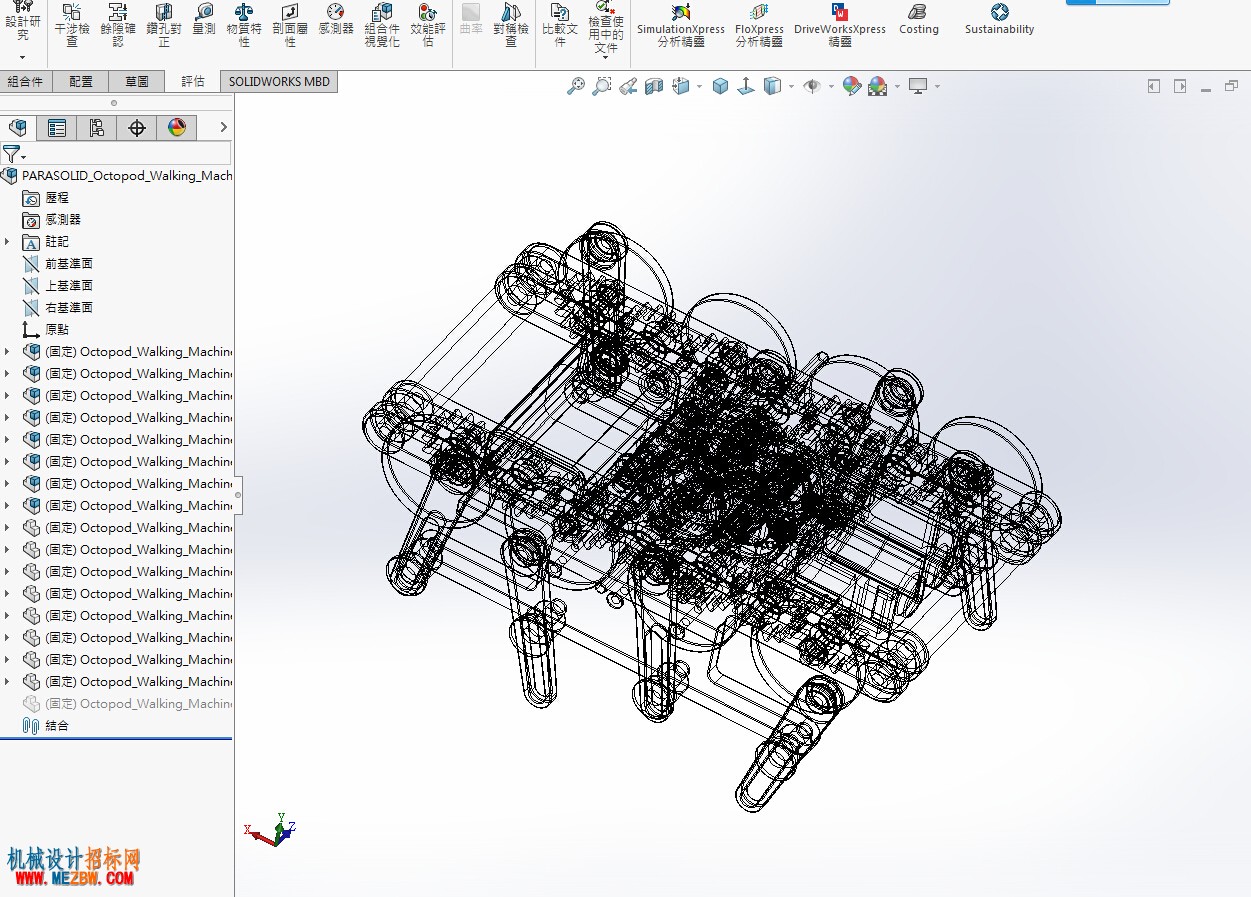
Task: Open 物質特性 mass properties
Action: (x=244, y=25)
